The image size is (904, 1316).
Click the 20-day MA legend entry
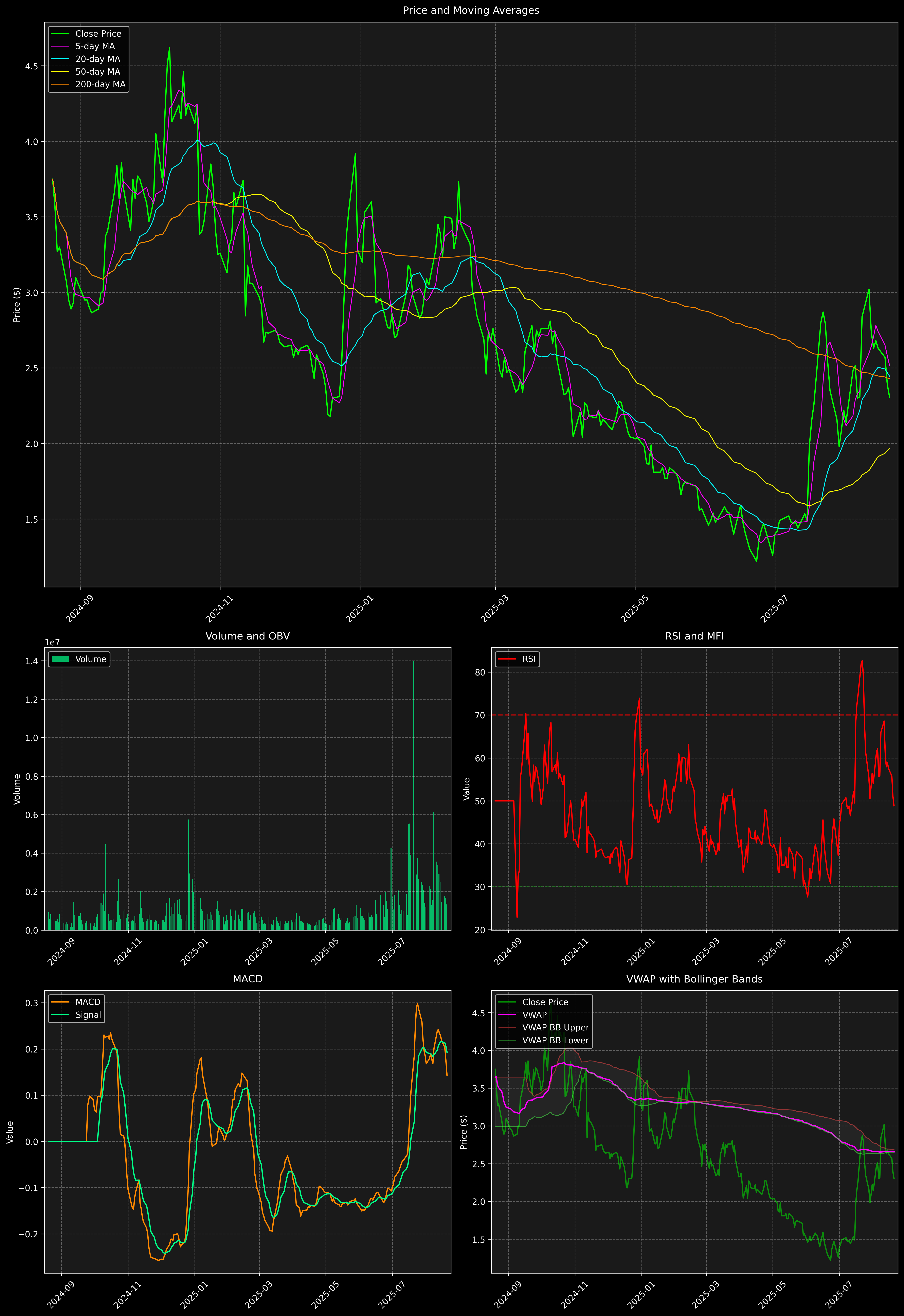pos(97,59)
